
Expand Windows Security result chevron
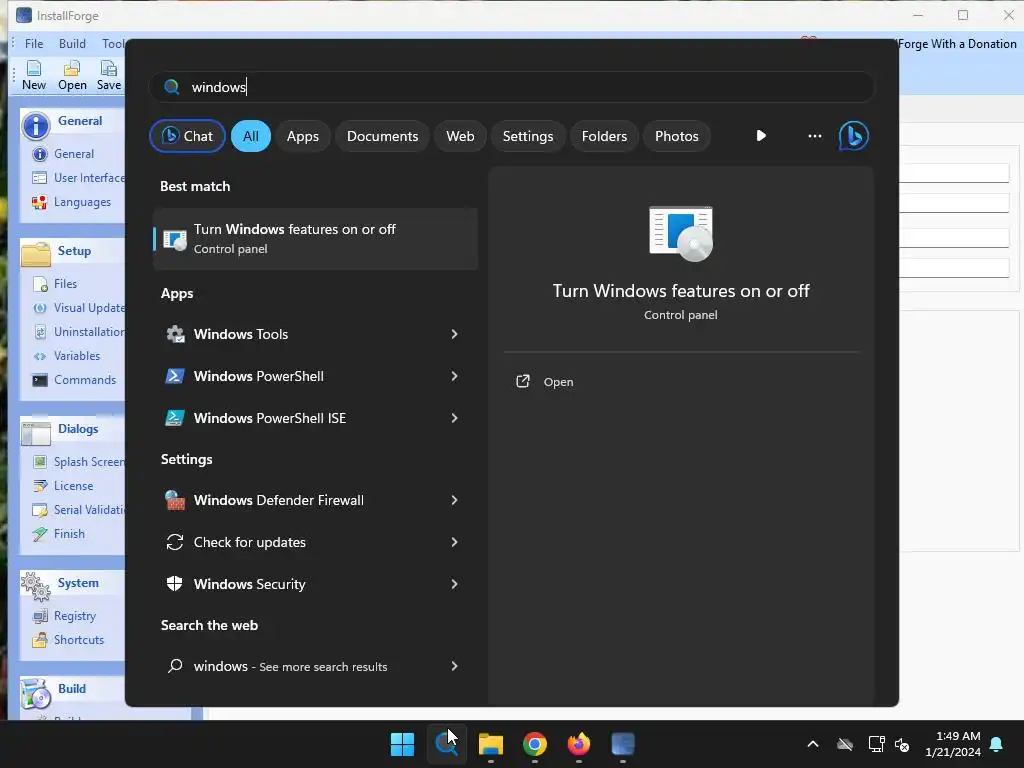click(x=455, y=584)
